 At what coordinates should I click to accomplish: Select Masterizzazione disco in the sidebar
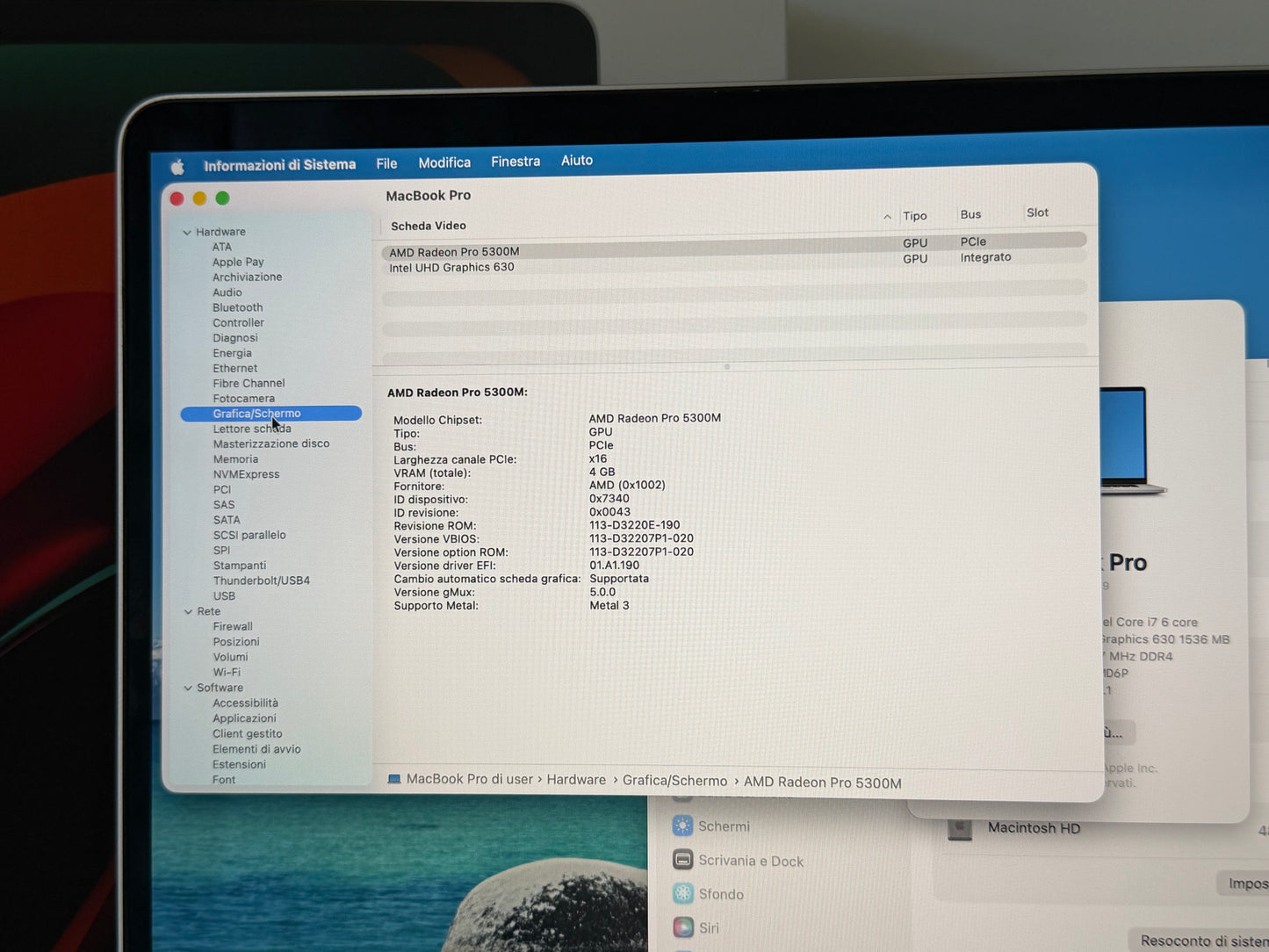coord(271,444)
